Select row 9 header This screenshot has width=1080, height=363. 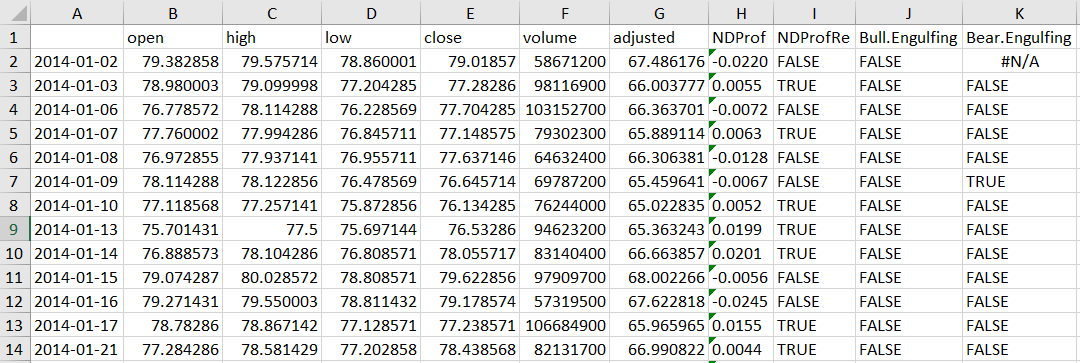click(15, 229)
